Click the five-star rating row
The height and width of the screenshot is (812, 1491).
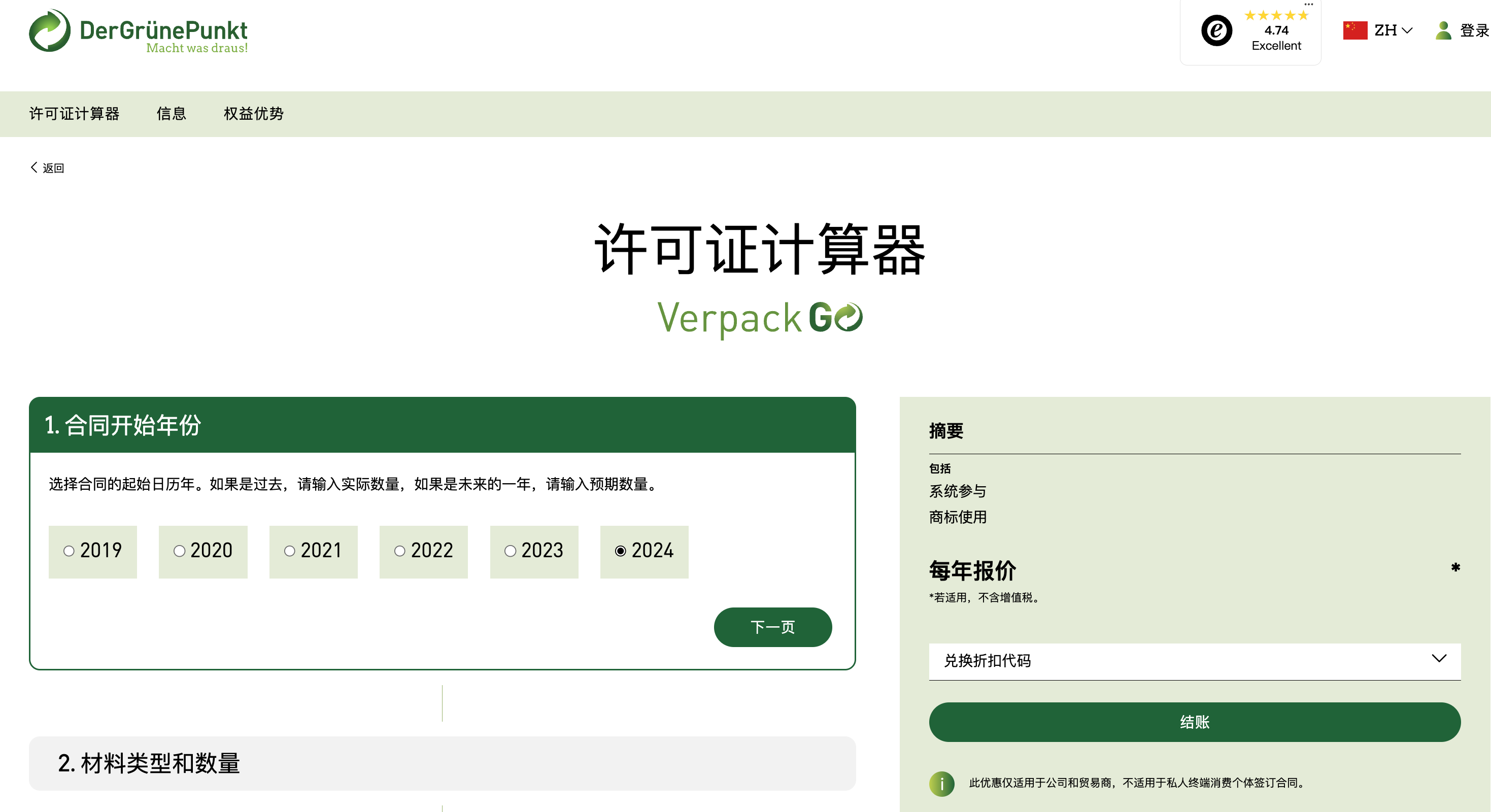click(x=1276, y=15)
